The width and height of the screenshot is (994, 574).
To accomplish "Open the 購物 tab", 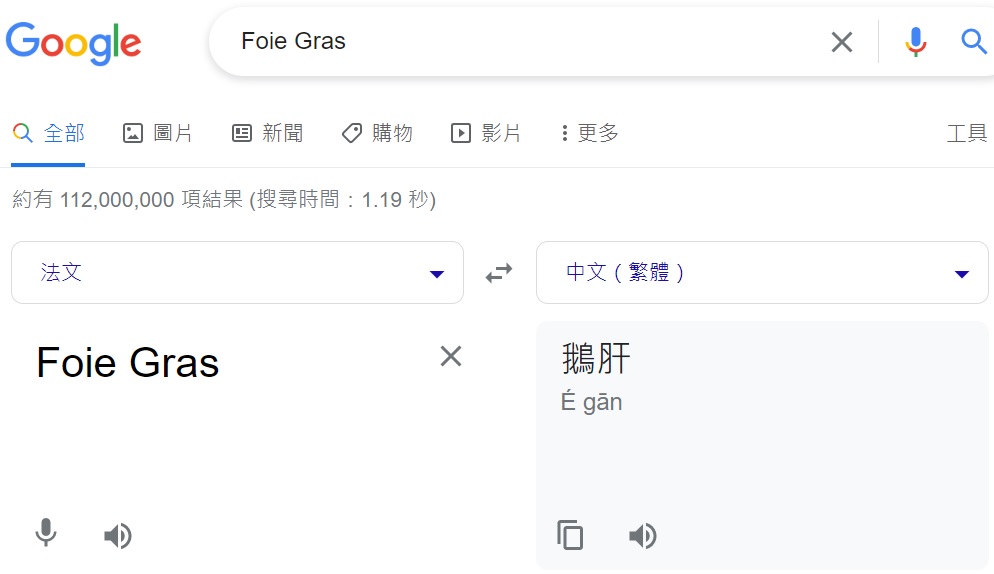I will click(x=377, y=133).
